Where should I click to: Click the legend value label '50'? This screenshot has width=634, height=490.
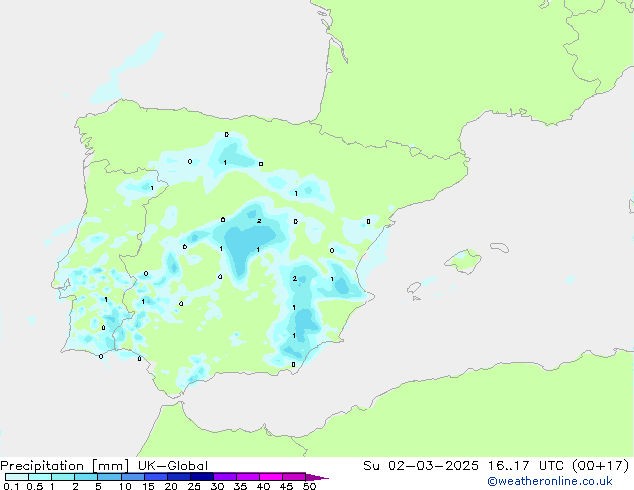(309, 486)
